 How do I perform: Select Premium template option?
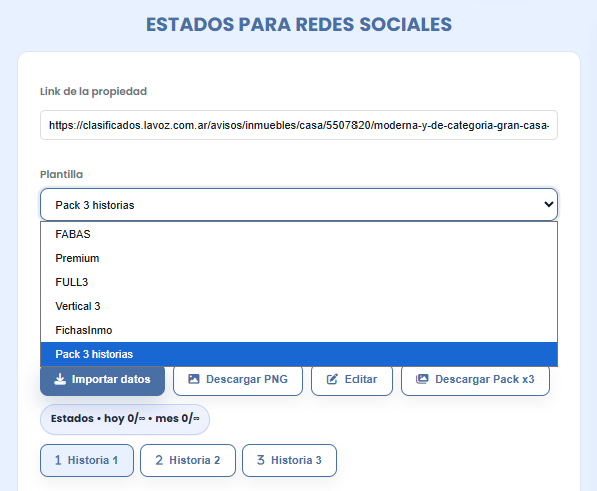299,258
